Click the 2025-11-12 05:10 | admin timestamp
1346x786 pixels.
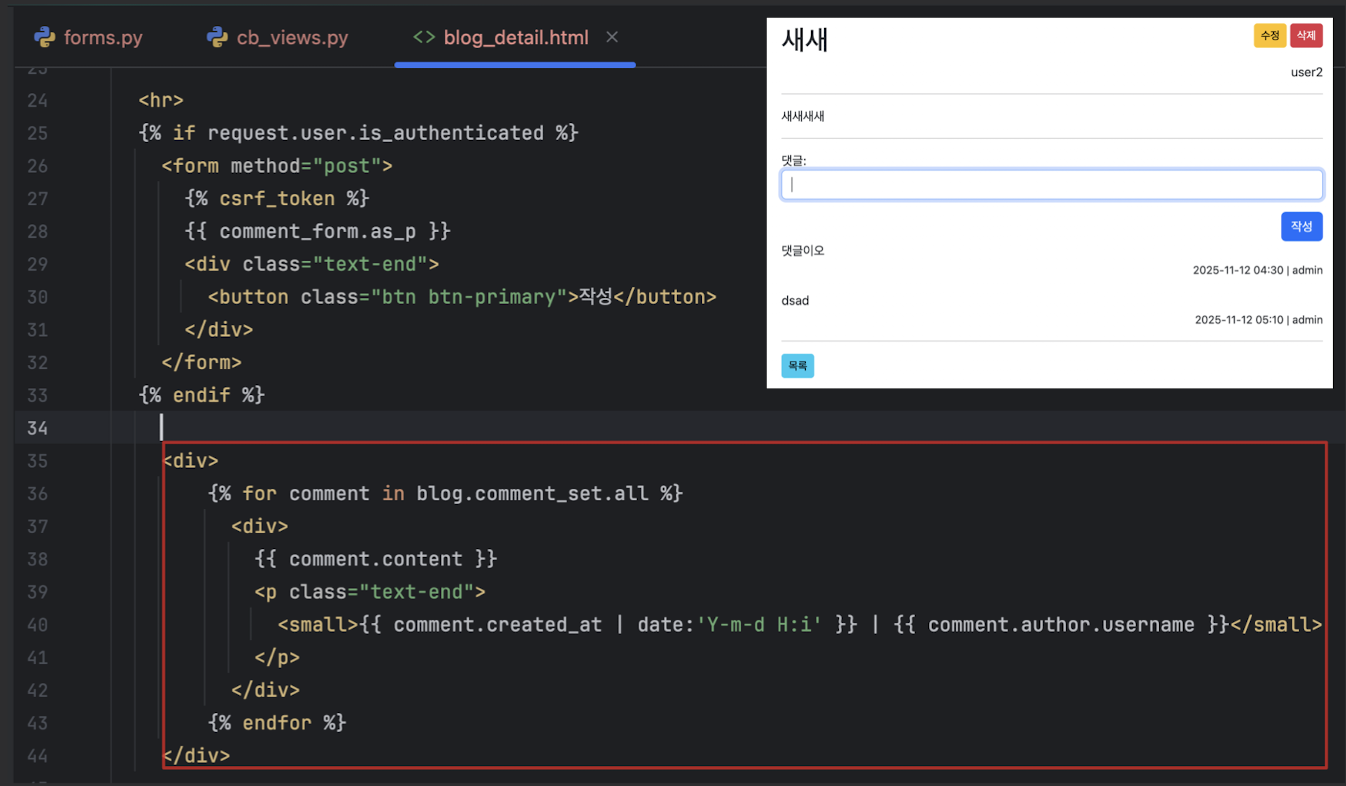(1258, 320)
